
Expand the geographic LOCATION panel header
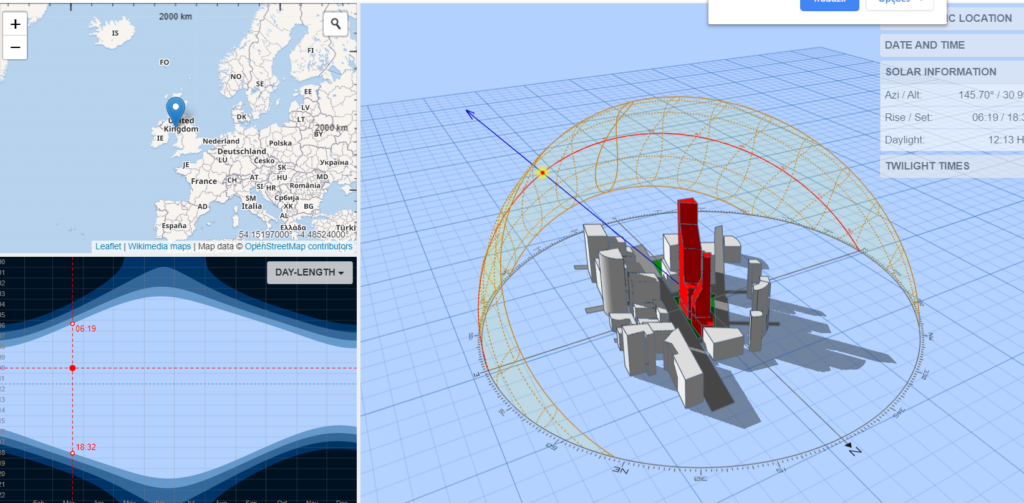click(x=952, y=18)
